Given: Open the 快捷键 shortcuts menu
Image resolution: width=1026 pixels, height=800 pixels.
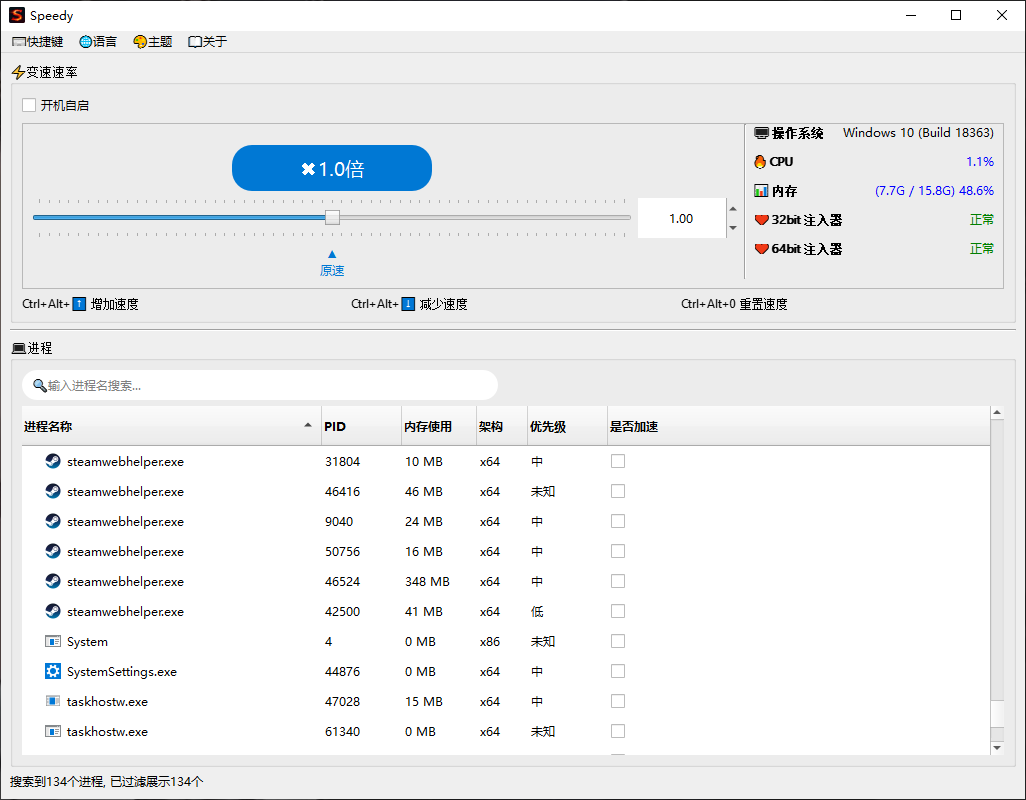Looking at the screenshot, I should [38, 42].
